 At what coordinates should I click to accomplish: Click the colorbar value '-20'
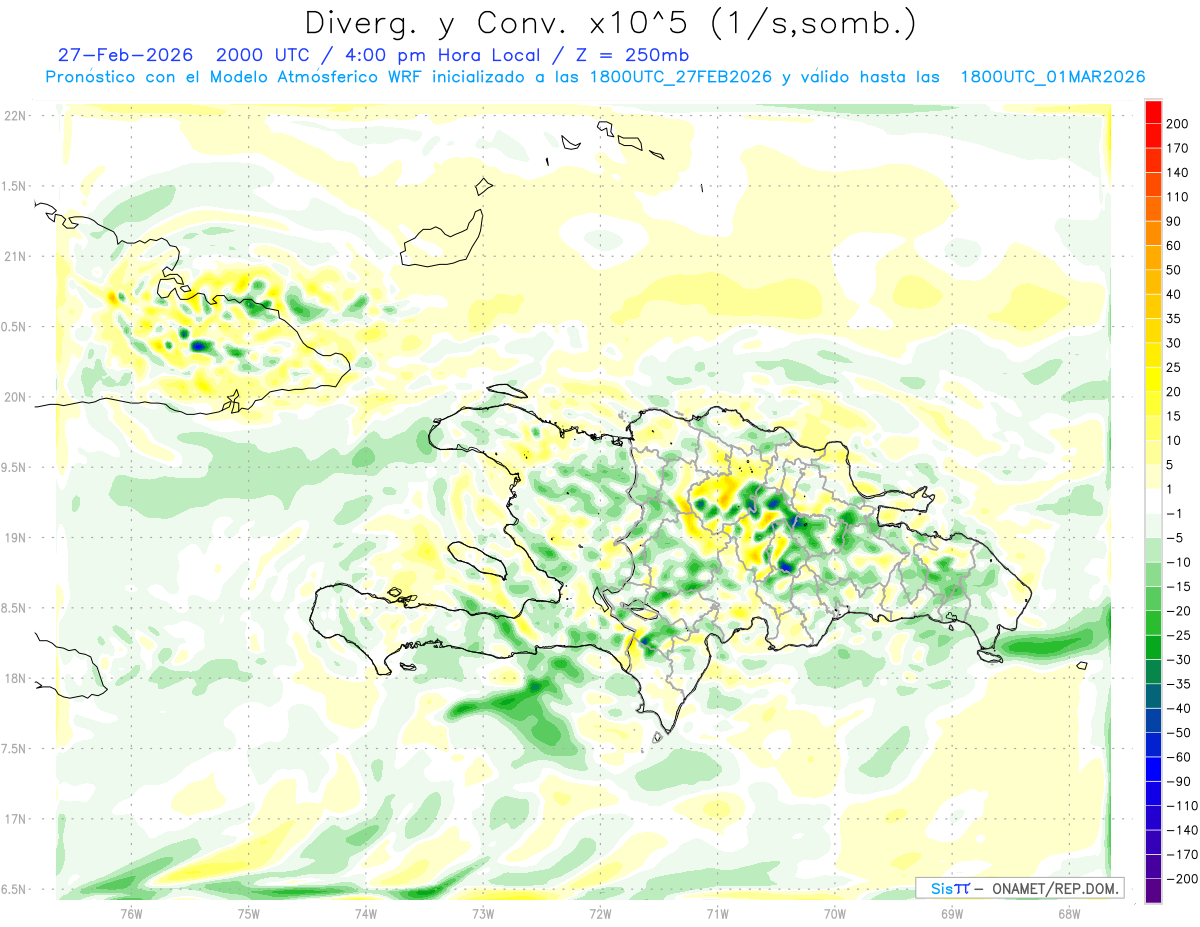click(x=1178, y=611)
